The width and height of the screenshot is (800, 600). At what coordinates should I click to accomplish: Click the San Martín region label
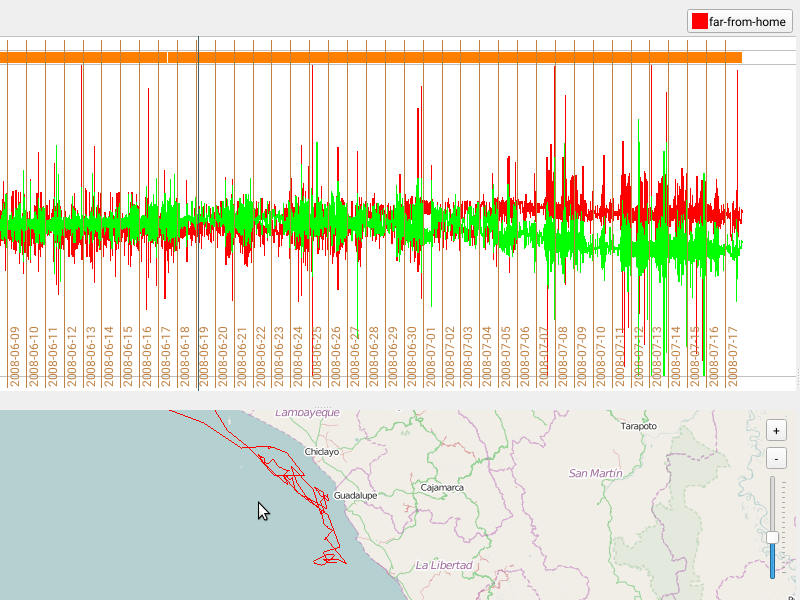pyautogui.click(x=595, y=473)
